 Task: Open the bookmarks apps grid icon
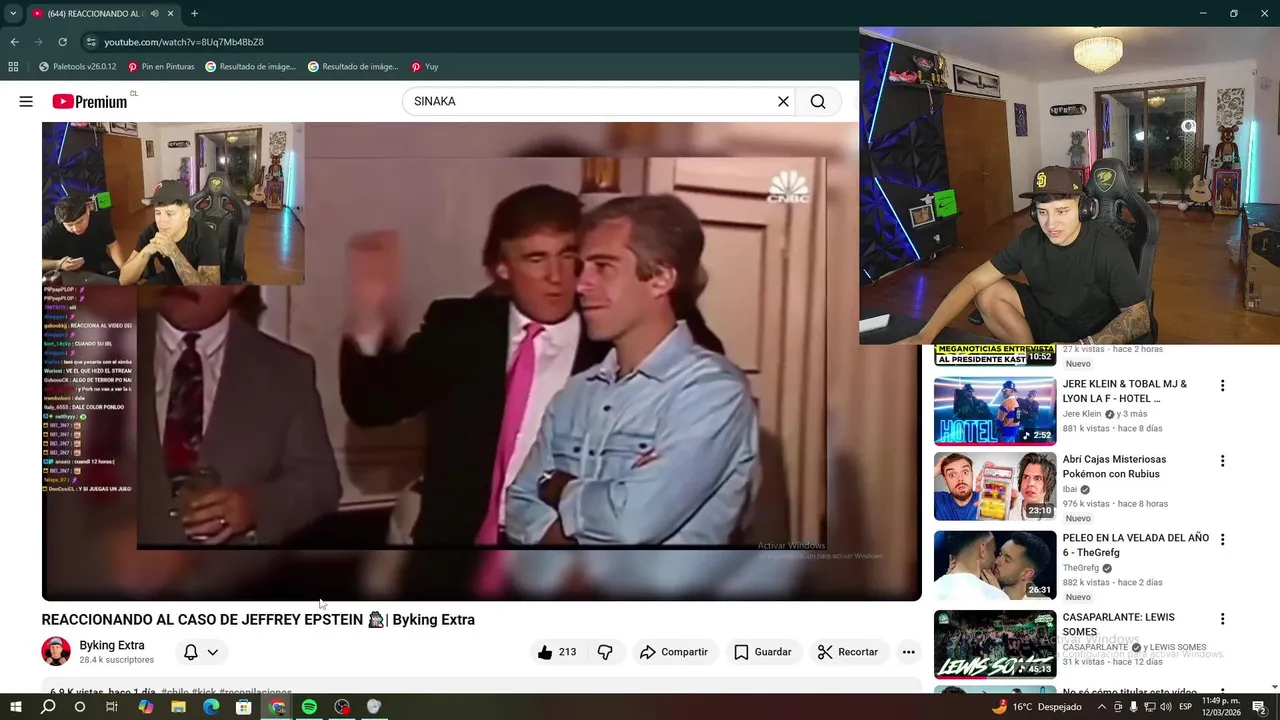click(x=13, y=67)
